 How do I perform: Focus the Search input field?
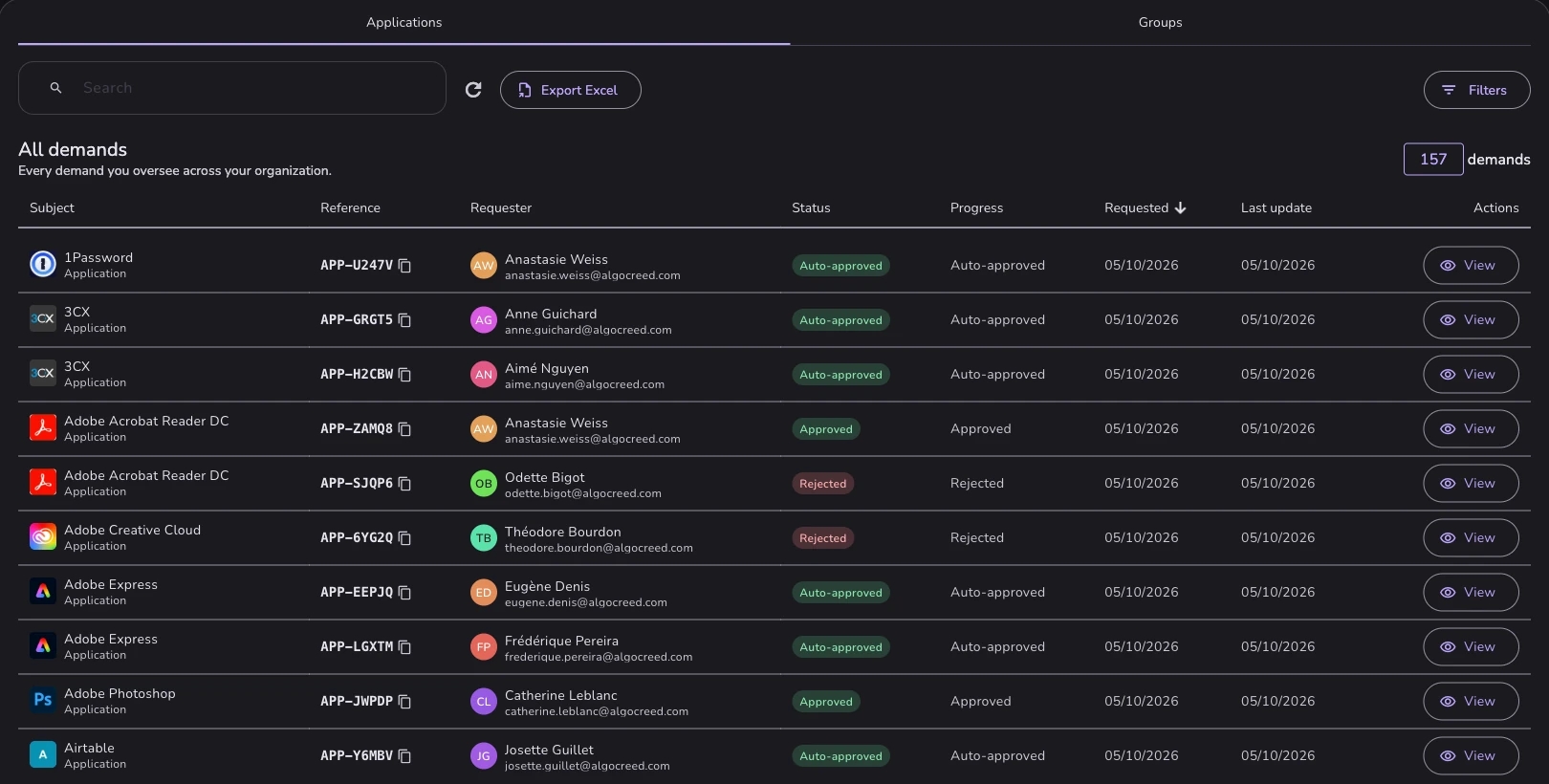[232, 88]
